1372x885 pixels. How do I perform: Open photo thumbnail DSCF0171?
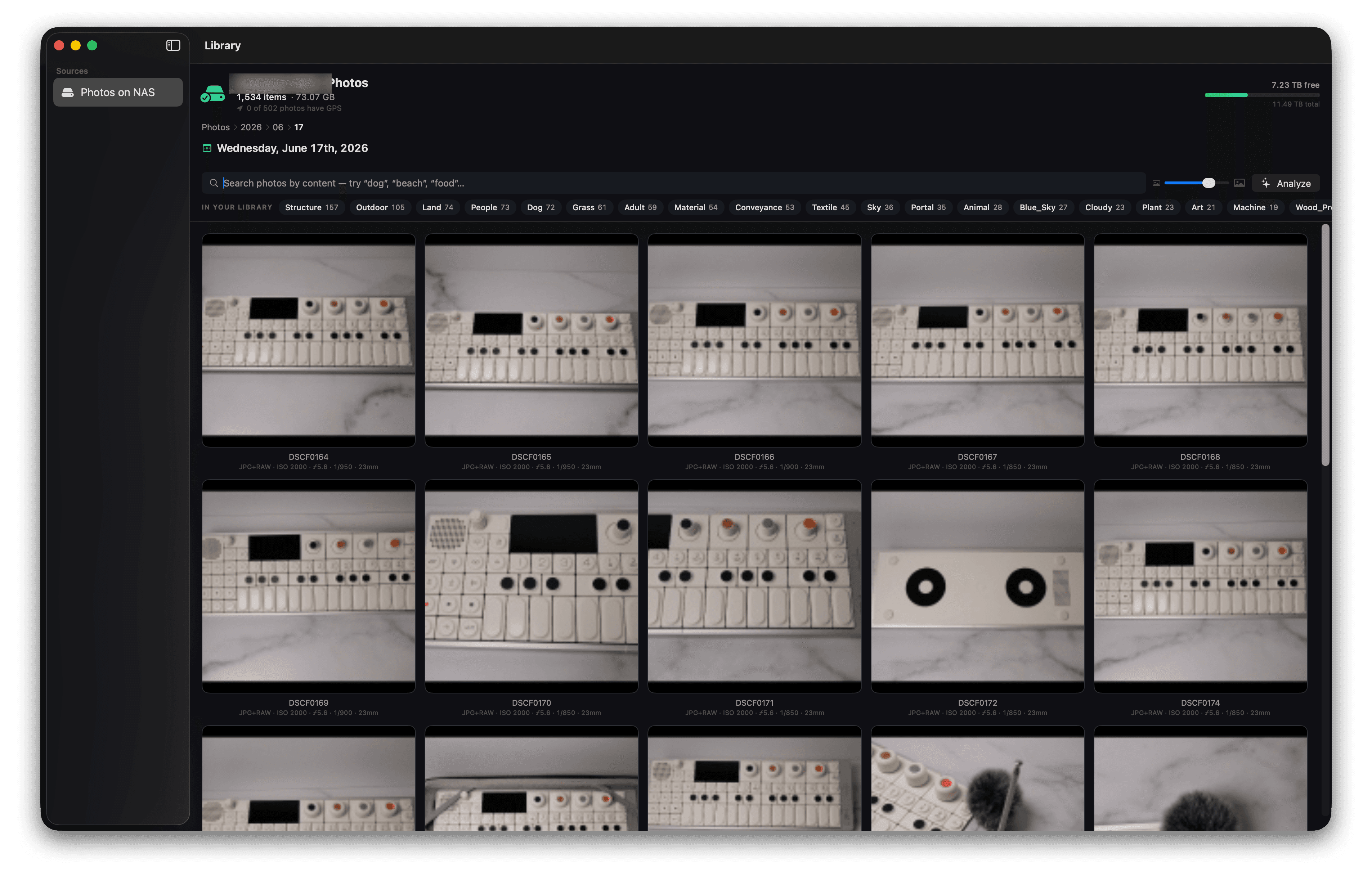(x=754, y=586)
